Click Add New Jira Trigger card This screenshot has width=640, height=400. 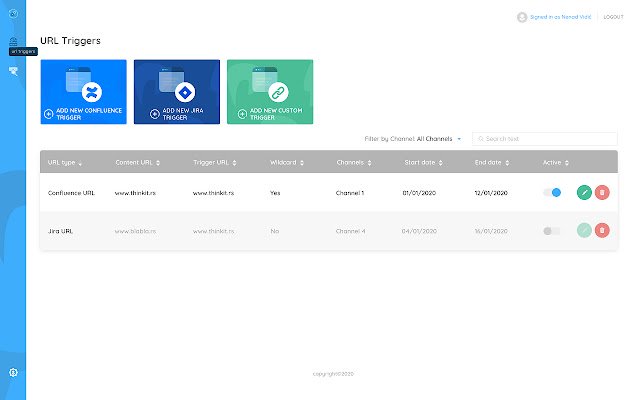point(177,92)
